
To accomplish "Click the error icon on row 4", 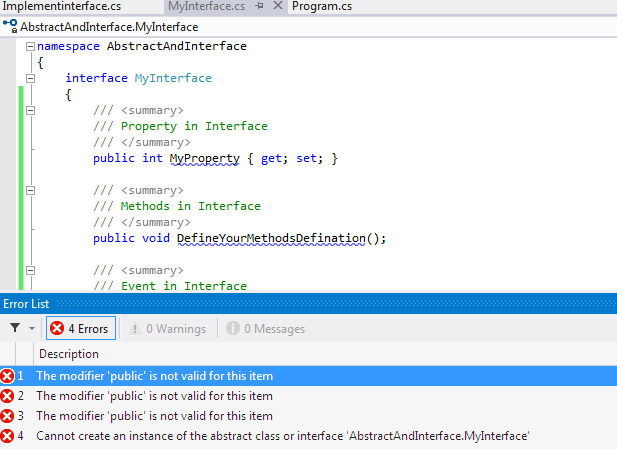I will tap(7, 436).
